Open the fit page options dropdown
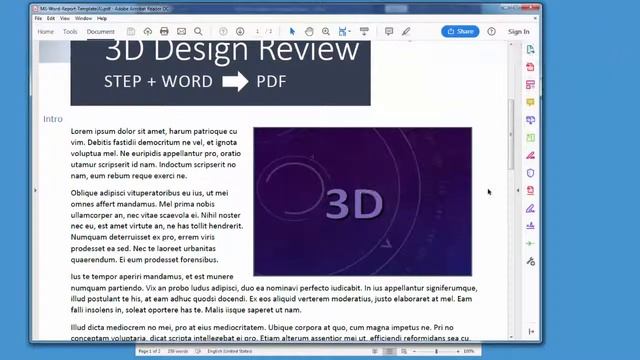 click(x=344, y=31)
